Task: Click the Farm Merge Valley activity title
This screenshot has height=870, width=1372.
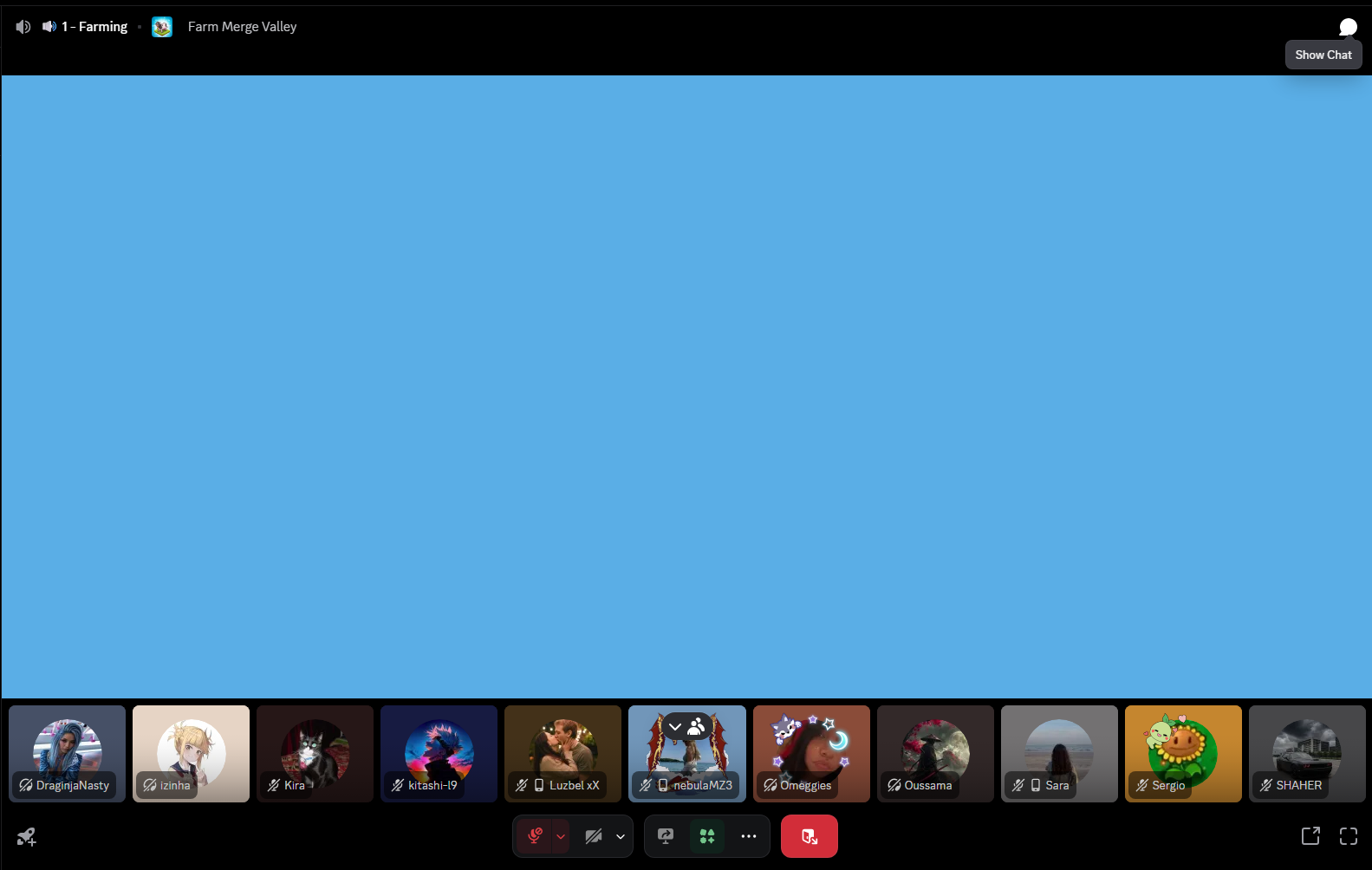Action: pos(242,27)
